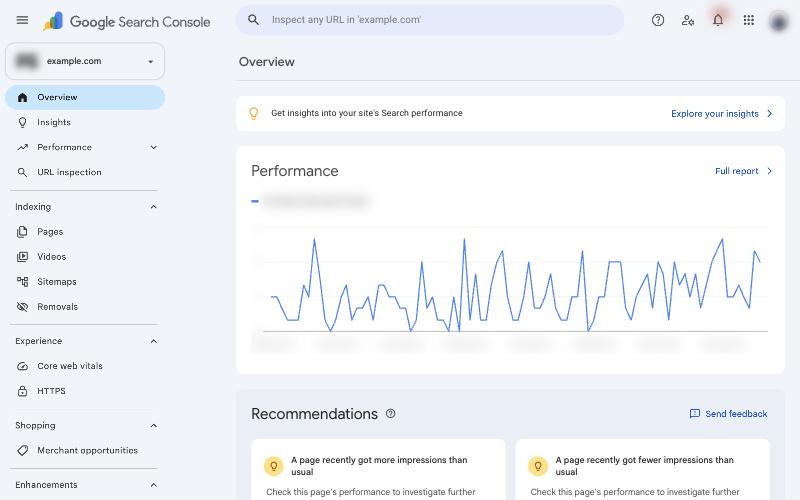800x500 pixels.
Task: Open the Performance Full report link
Action: 743,171
